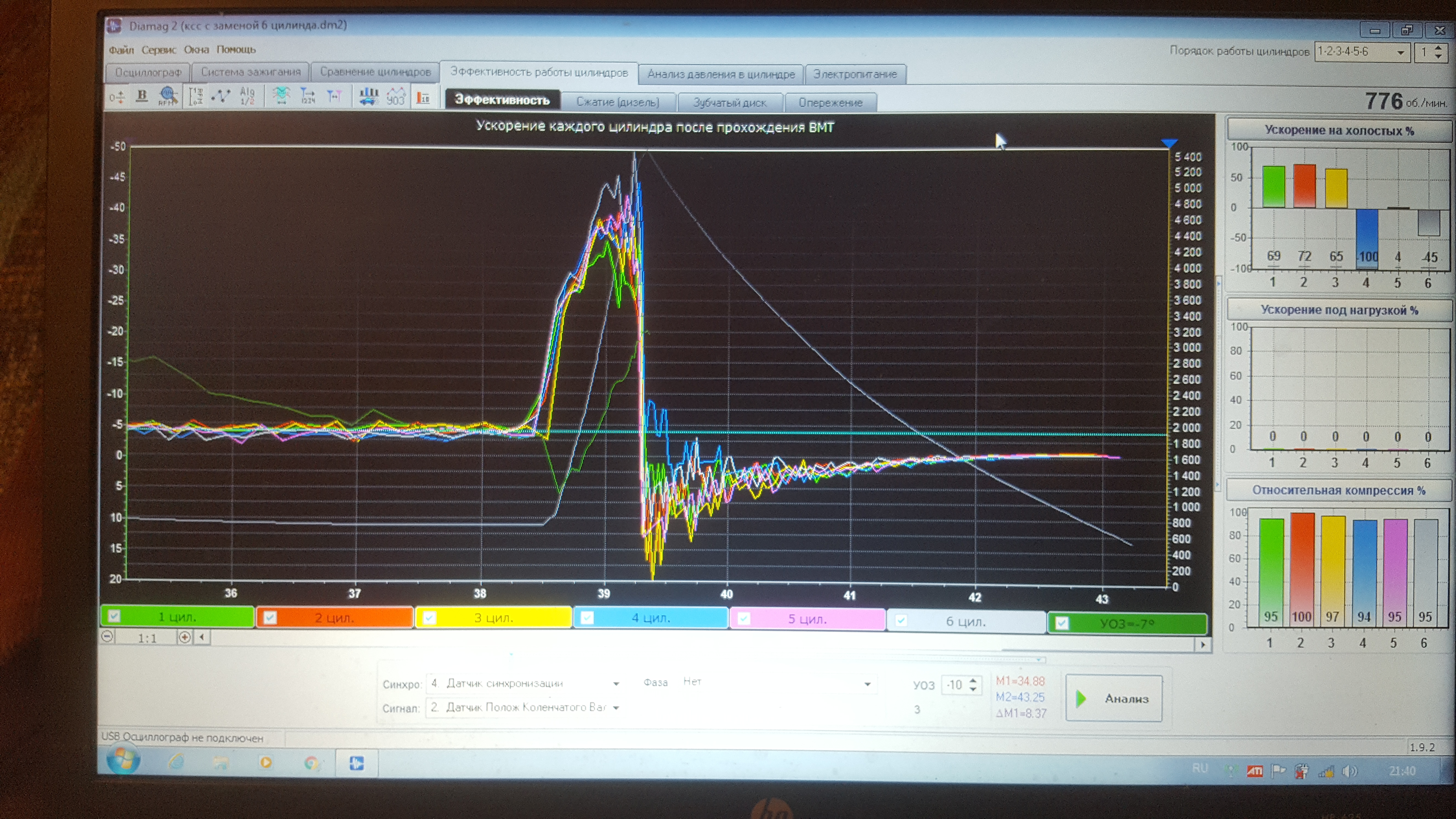The height and width of the screenshot is (819, 1456).
Task: Select the Сжатие (дизель) sub-tab
Action: [618, 102]
